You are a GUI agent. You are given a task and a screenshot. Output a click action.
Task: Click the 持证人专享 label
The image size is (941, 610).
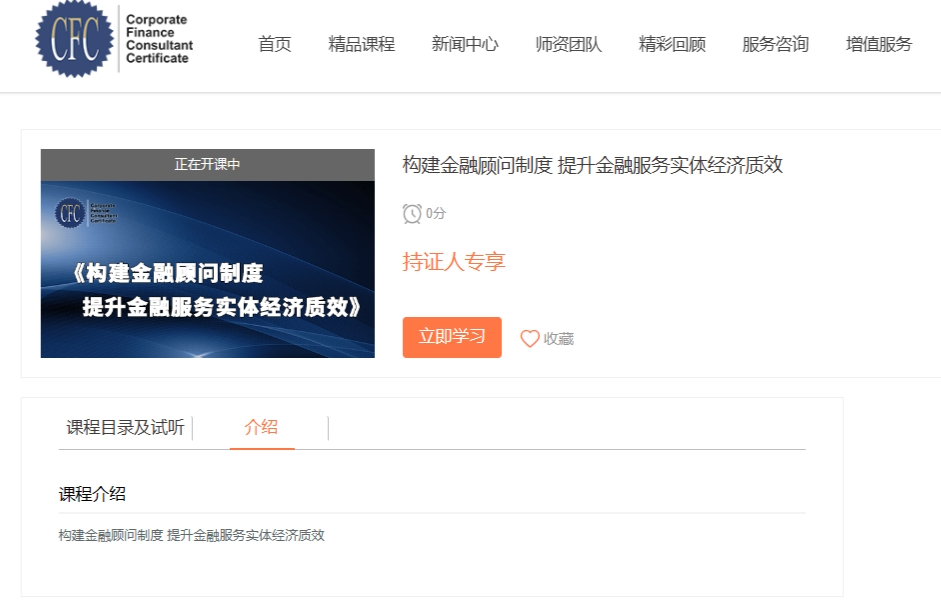point(454,262)
